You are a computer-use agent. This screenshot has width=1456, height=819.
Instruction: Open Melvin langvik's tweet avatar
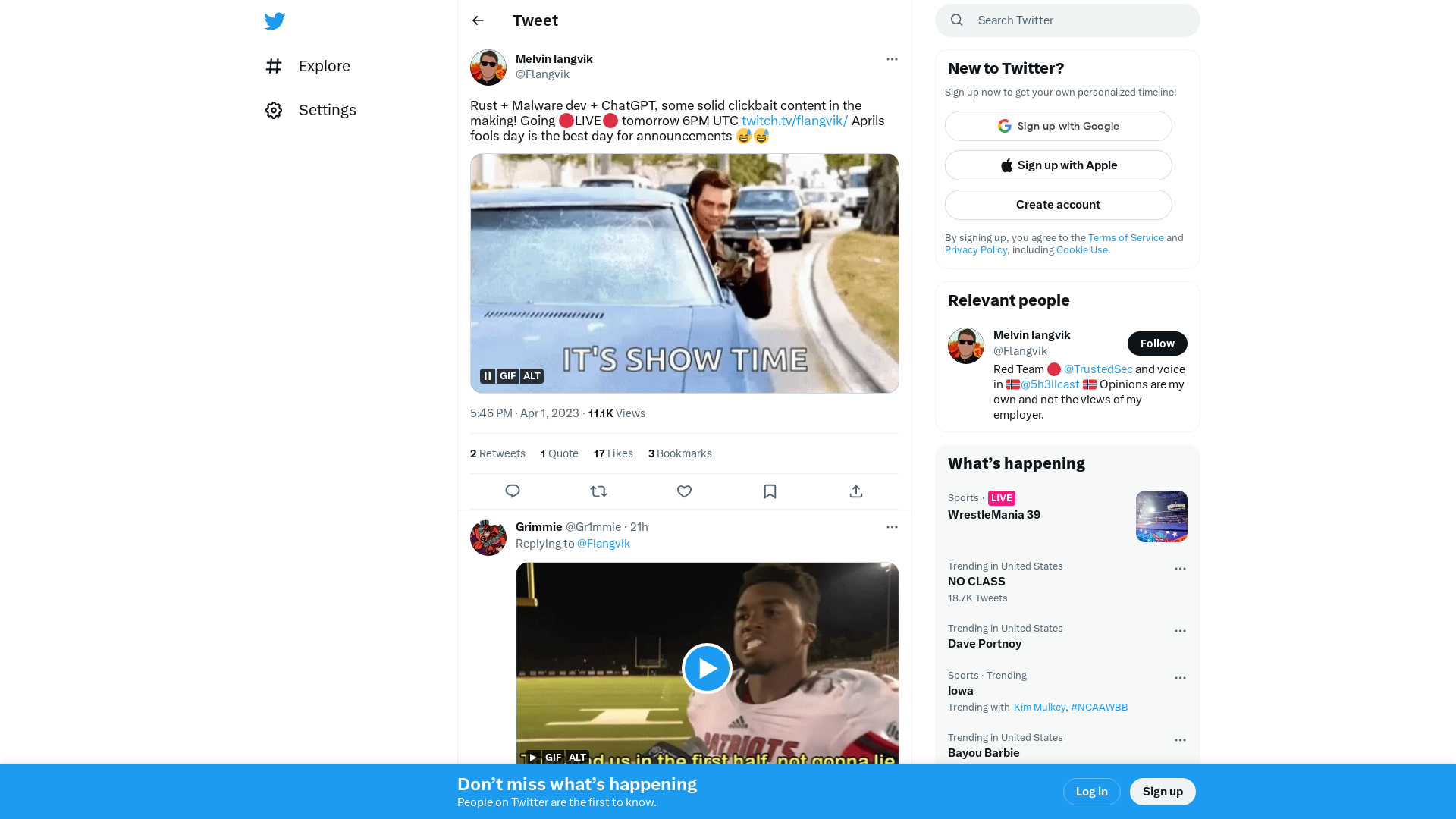click(488, 67)
